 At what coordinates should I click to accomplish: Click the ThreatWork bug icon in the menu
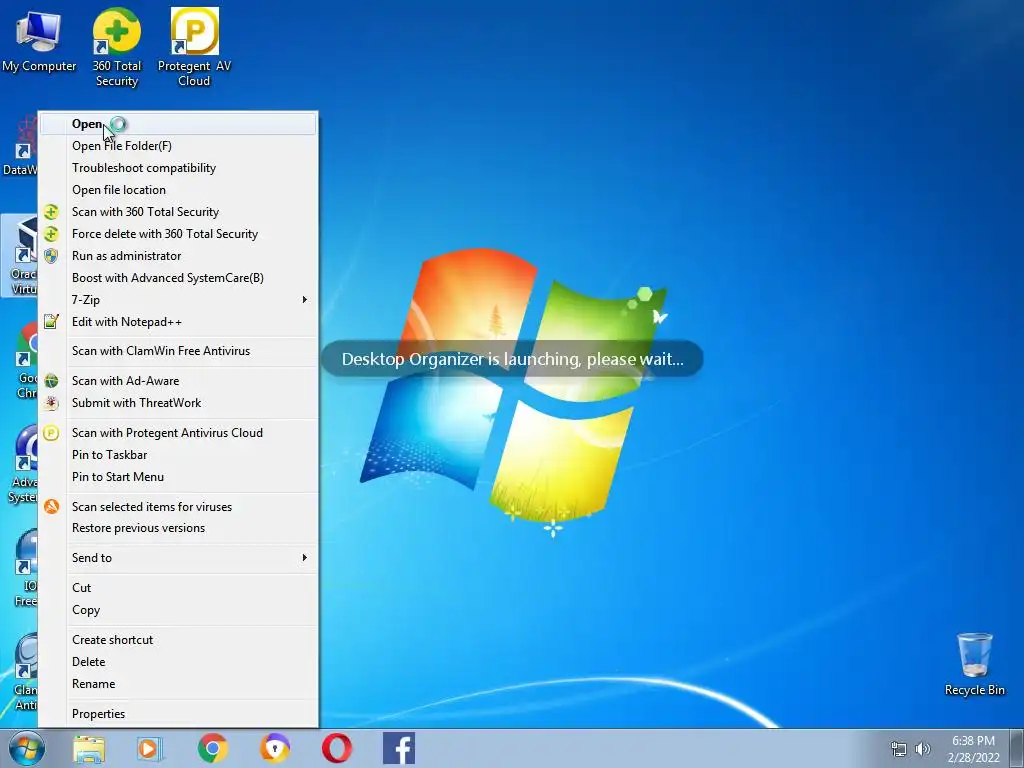[x=51, y=403]
